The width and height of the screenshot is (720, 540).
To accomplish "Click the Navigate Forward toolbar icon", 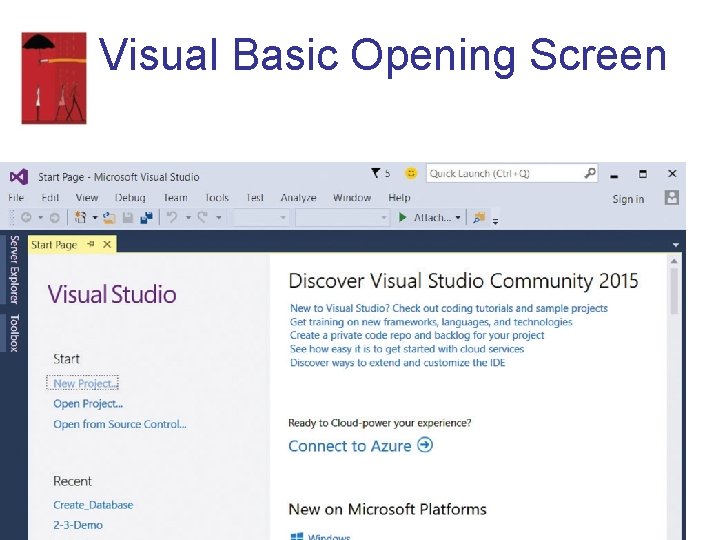I will [55, 218].
